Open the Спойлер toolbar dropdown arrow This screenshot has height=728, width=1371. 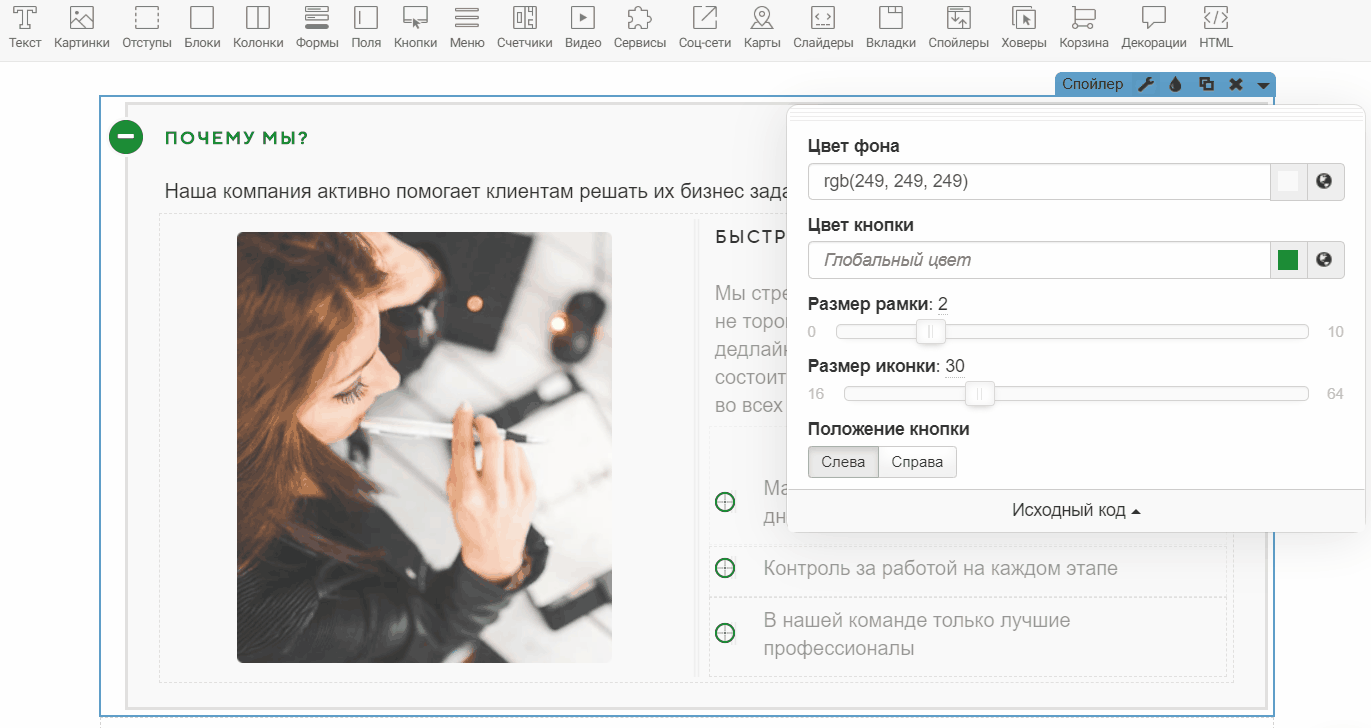(1263, 86)
